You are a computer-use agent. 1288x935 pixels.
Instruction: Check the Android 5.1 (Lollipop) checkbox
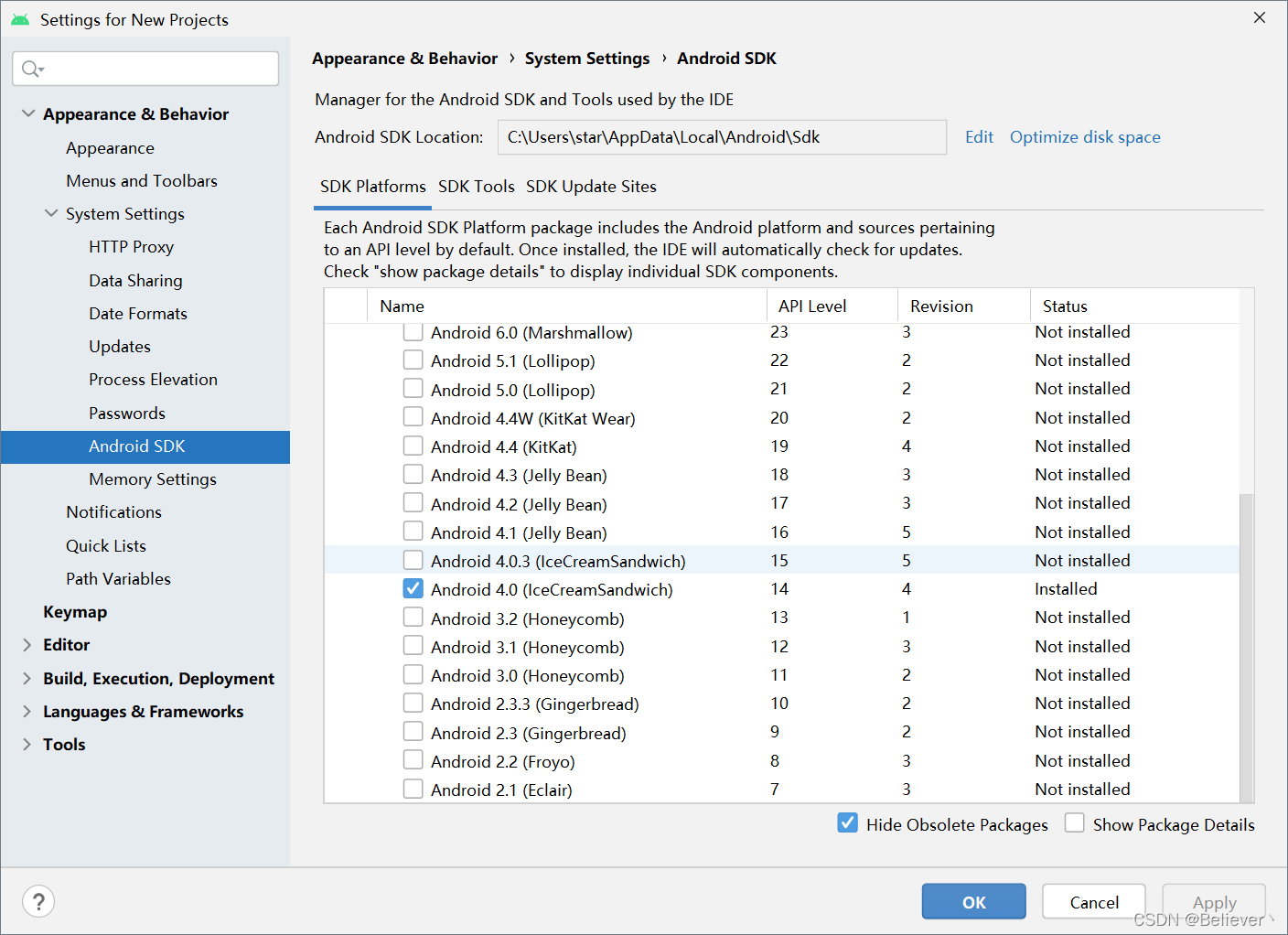pos(413,360)
